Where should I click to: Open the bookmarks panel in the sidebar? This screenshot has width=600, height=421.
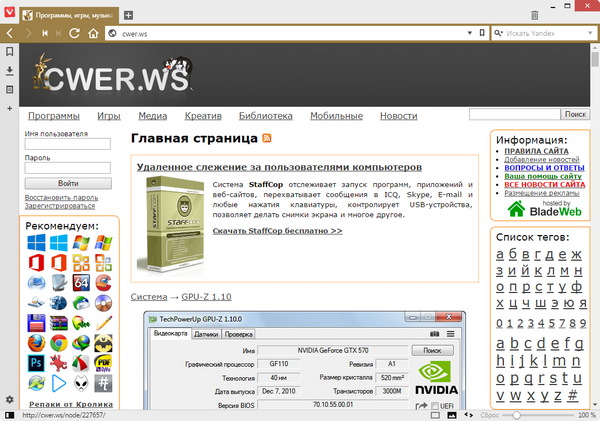tap(9, 51)
